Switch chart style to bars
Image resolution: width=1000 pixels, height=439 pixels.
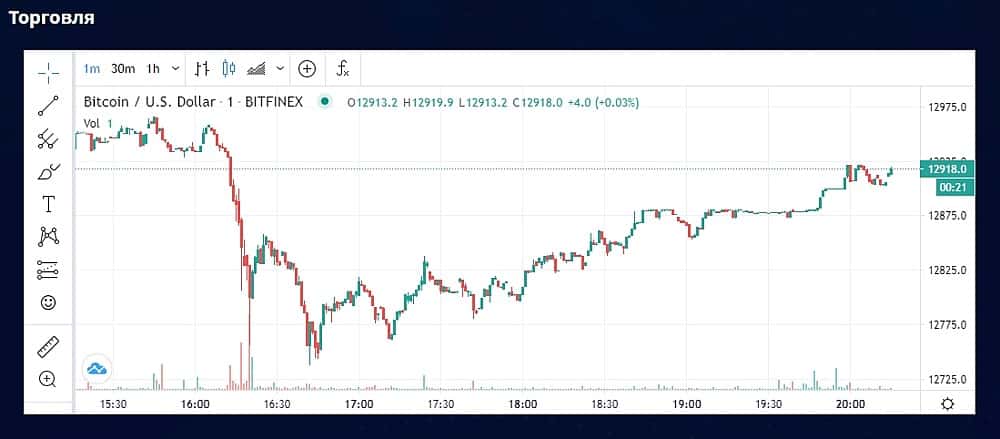pyautogui.click(x=203, y=69)
